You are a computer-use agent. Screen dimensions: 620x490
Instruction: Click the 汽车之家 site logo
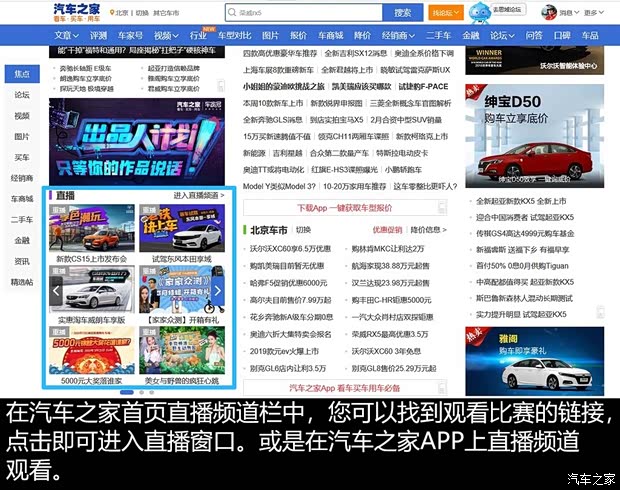77,12
